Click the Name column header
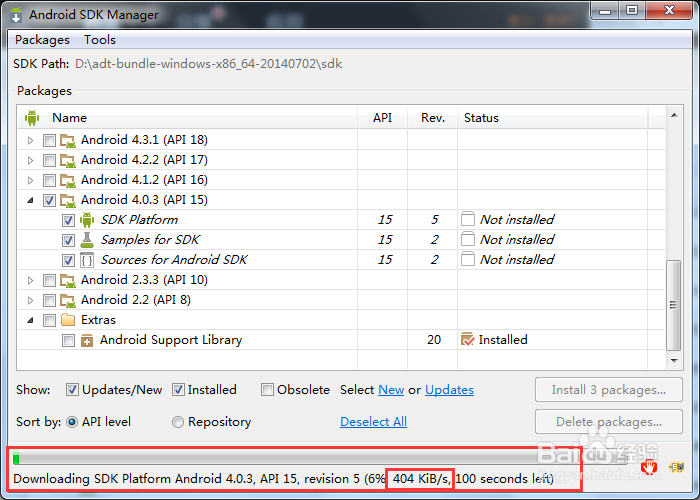This screenshot has width=700, height=500. [187, 118]
